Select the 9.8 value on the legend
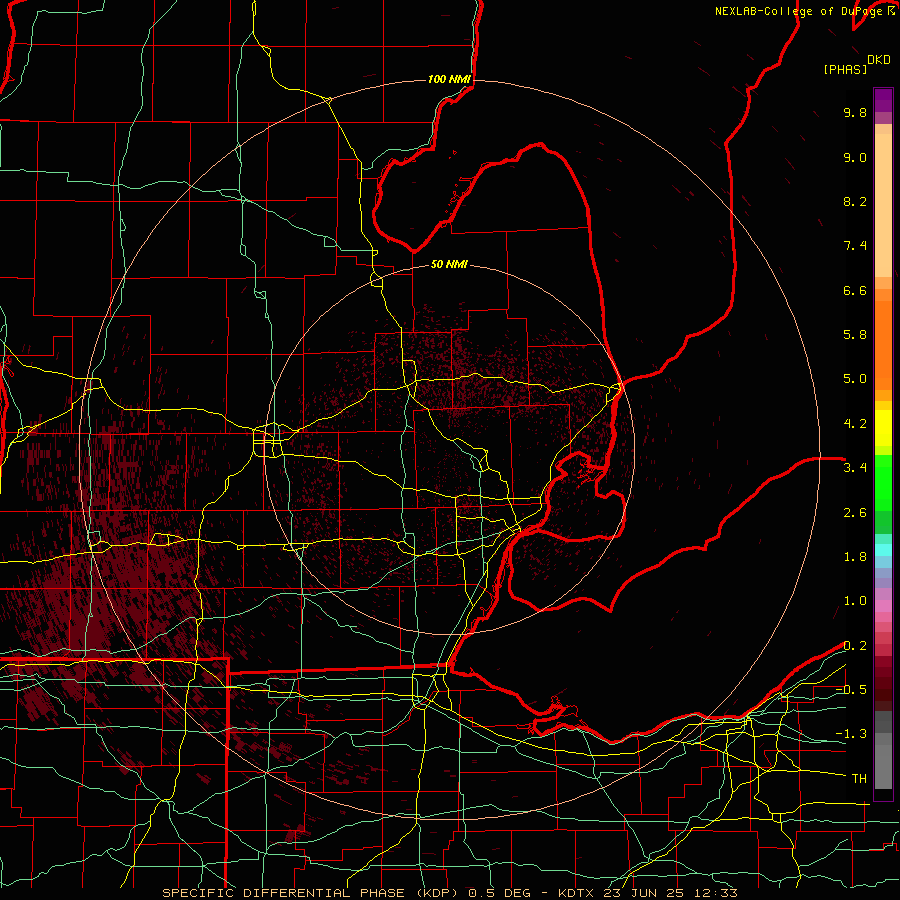 (855, 112)
